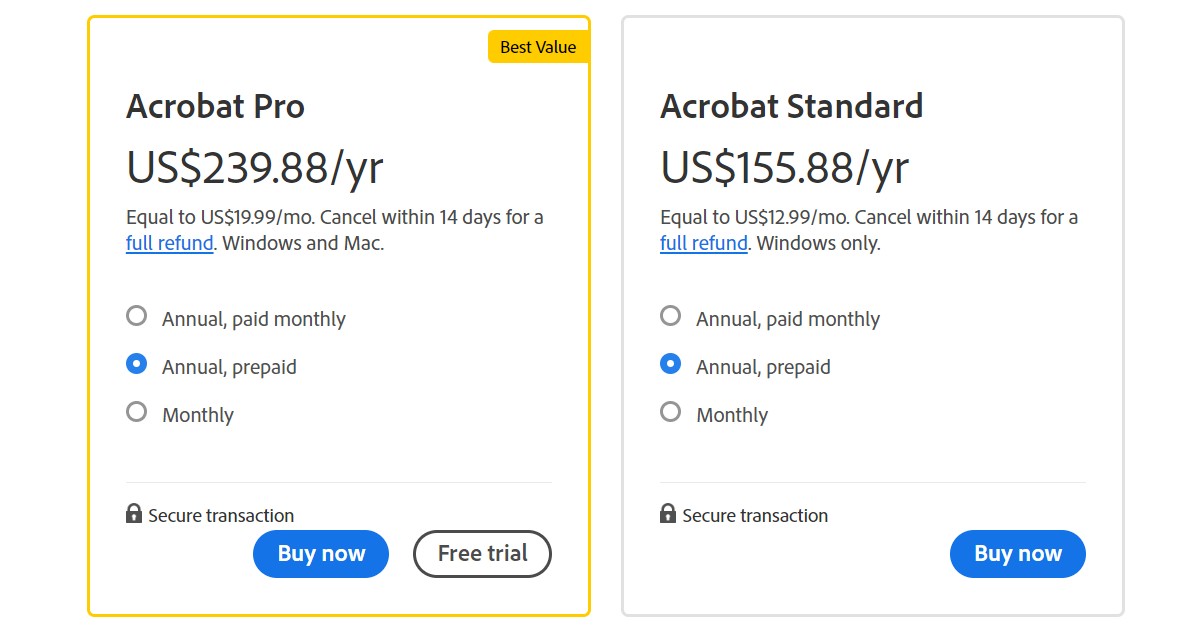This screenshot has width=1200, height=633.
Task: Start a Free trial of Acrobat Pro
Action: pyautogui.click(x=482, y=553)
